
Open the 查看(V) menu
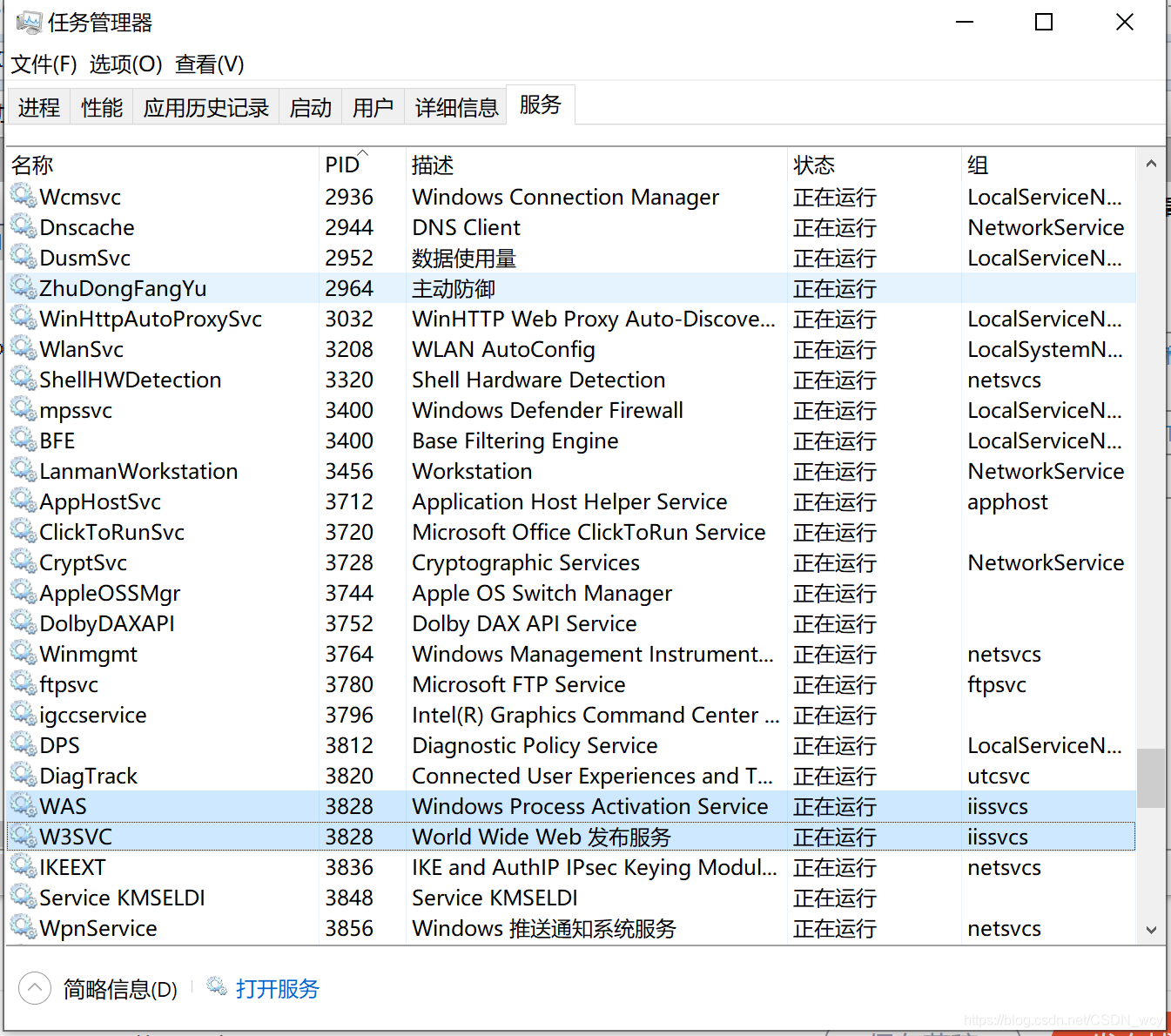(x=209, y=64)
